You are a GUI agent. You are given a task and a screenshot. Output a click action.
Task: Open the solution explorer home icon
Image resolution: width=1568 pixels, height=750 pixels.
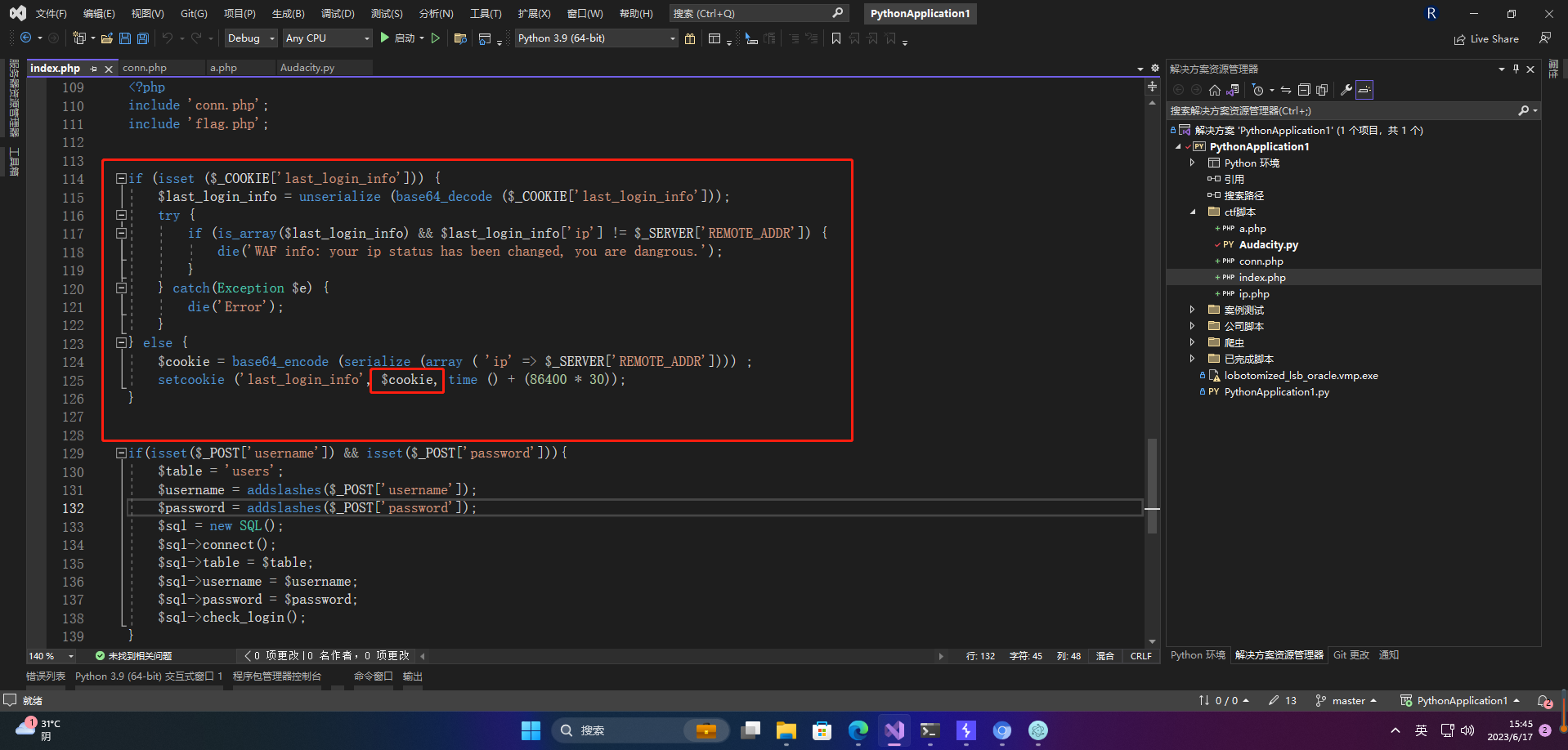tap(1215, 90)
